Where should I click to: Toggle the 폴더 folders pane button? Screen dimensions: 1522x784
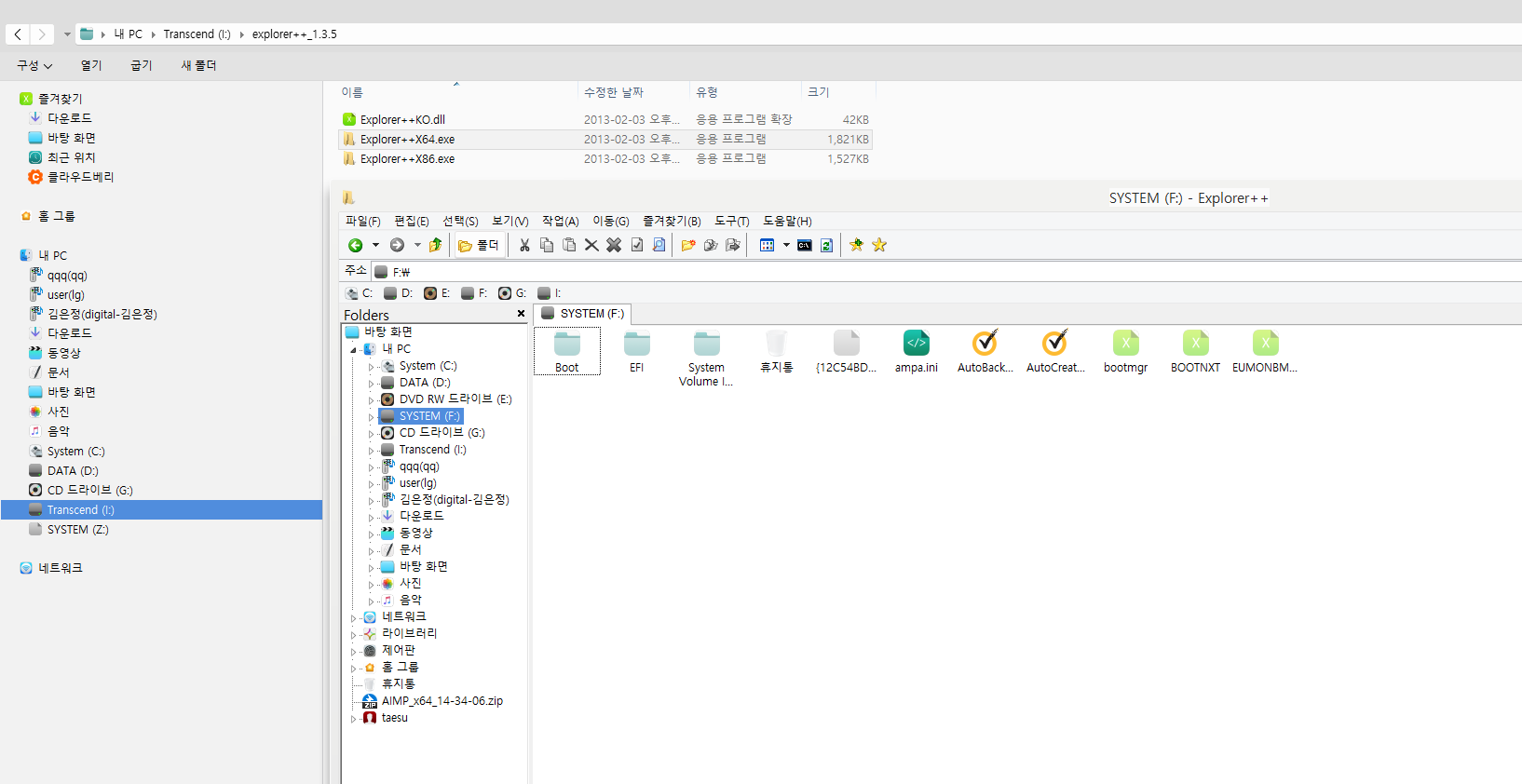pyautogui.click(x=479, y=245)
